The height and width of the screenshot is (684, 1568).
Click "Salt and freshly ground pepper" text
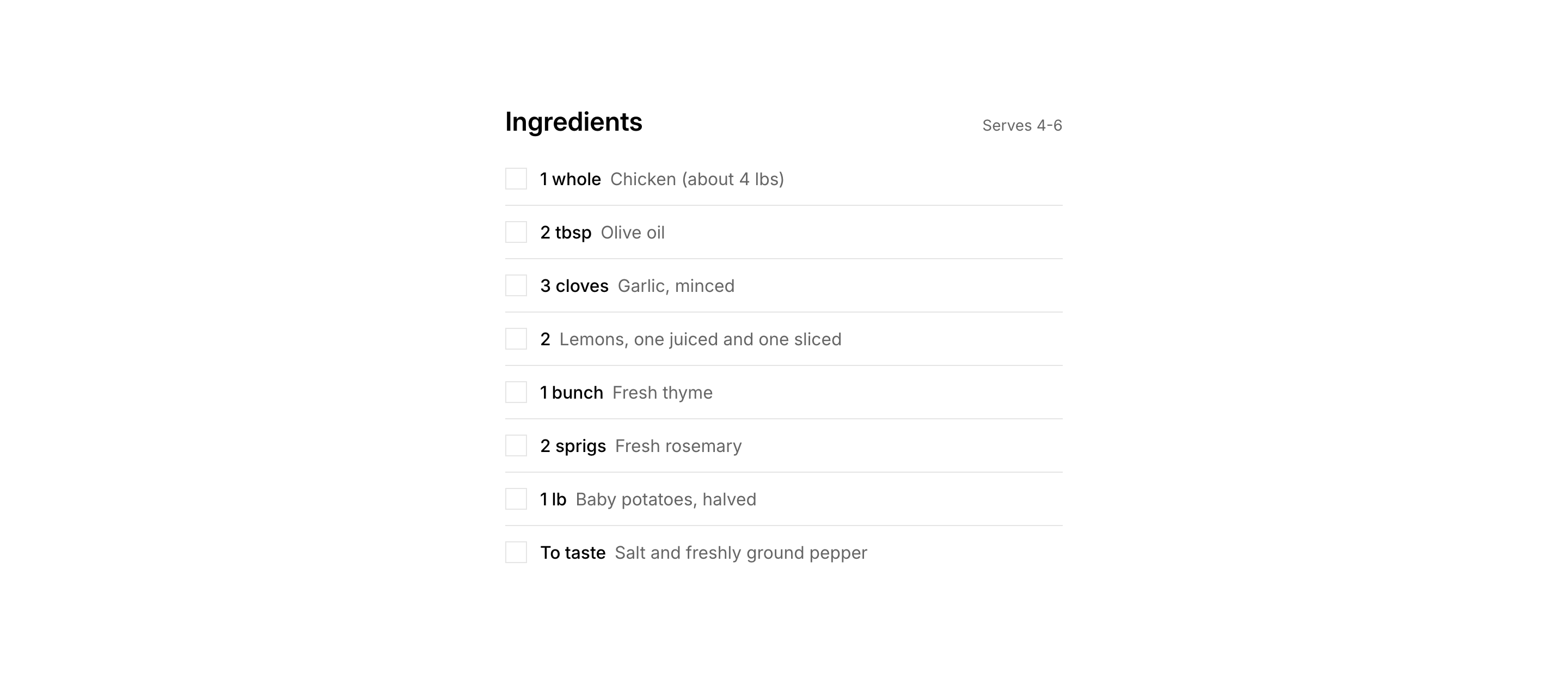(x=740, y=552)
